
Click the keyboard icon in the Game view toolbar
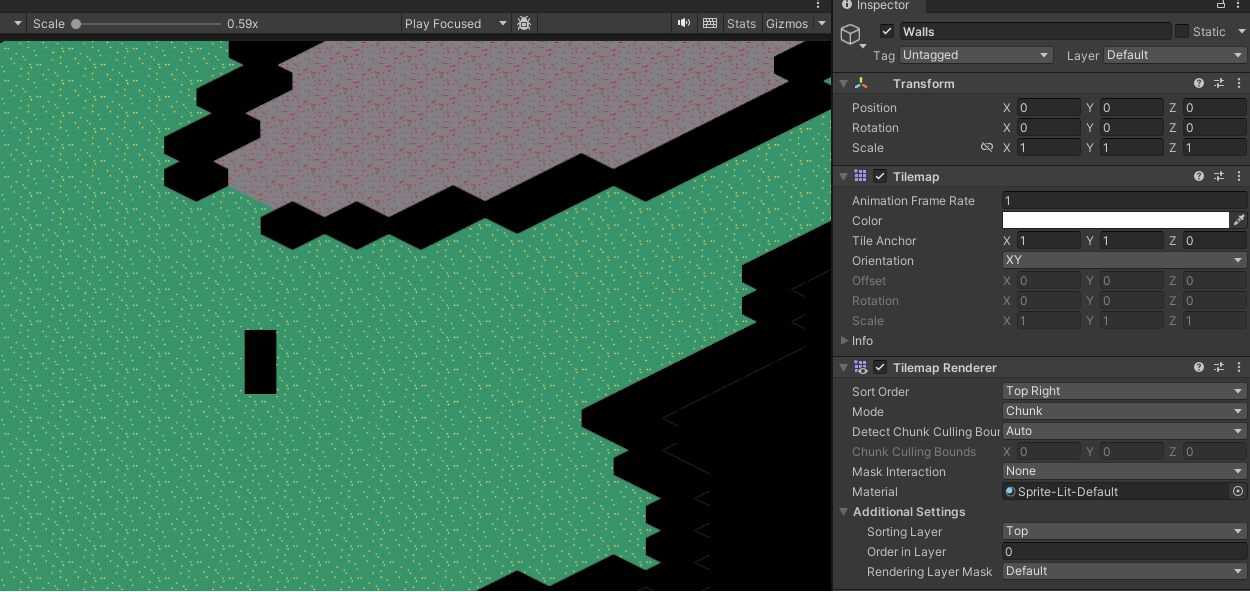click(710, 23)
